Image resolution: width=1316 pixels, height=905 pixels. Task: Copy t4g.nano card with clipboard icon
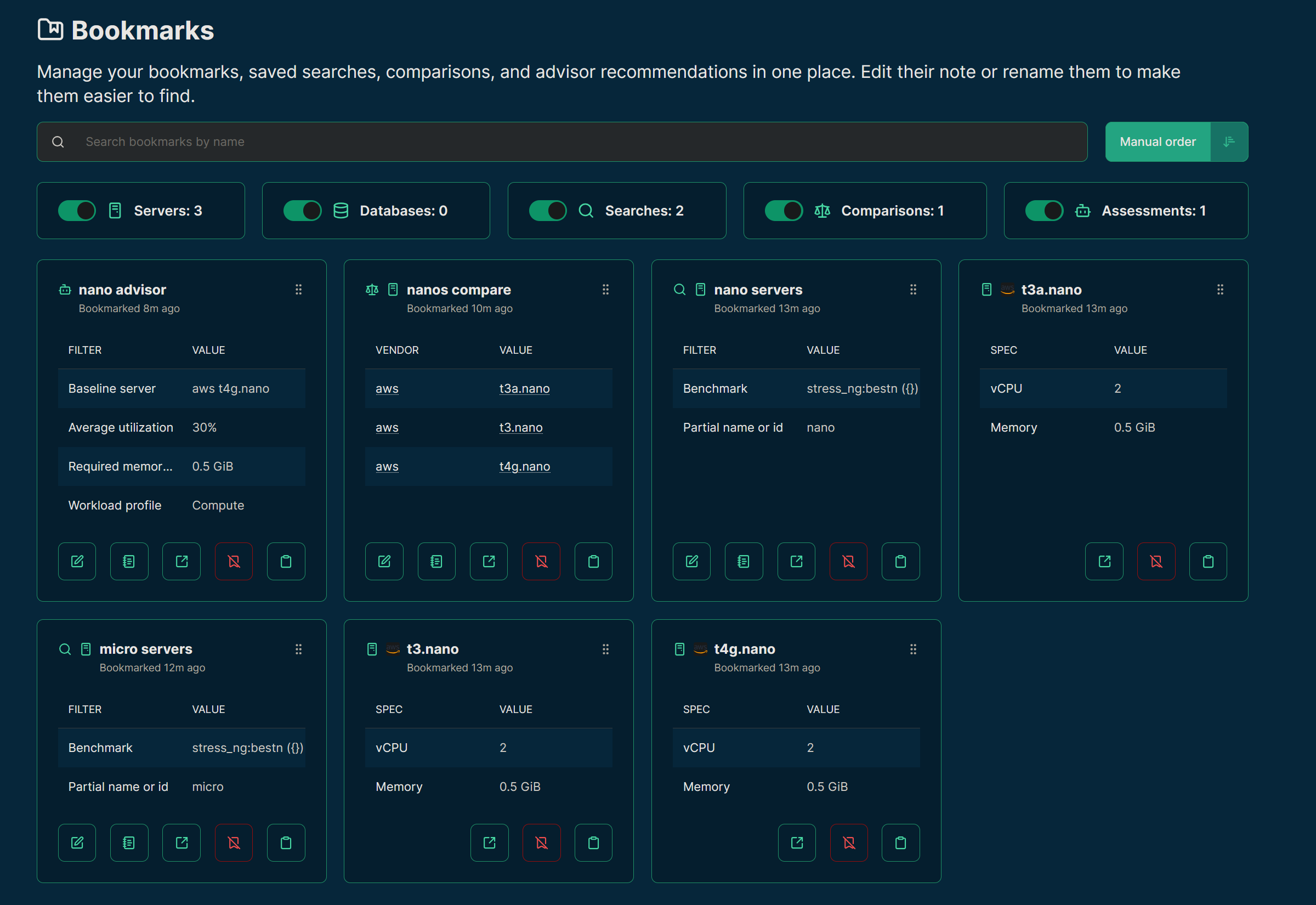(900, 842)
